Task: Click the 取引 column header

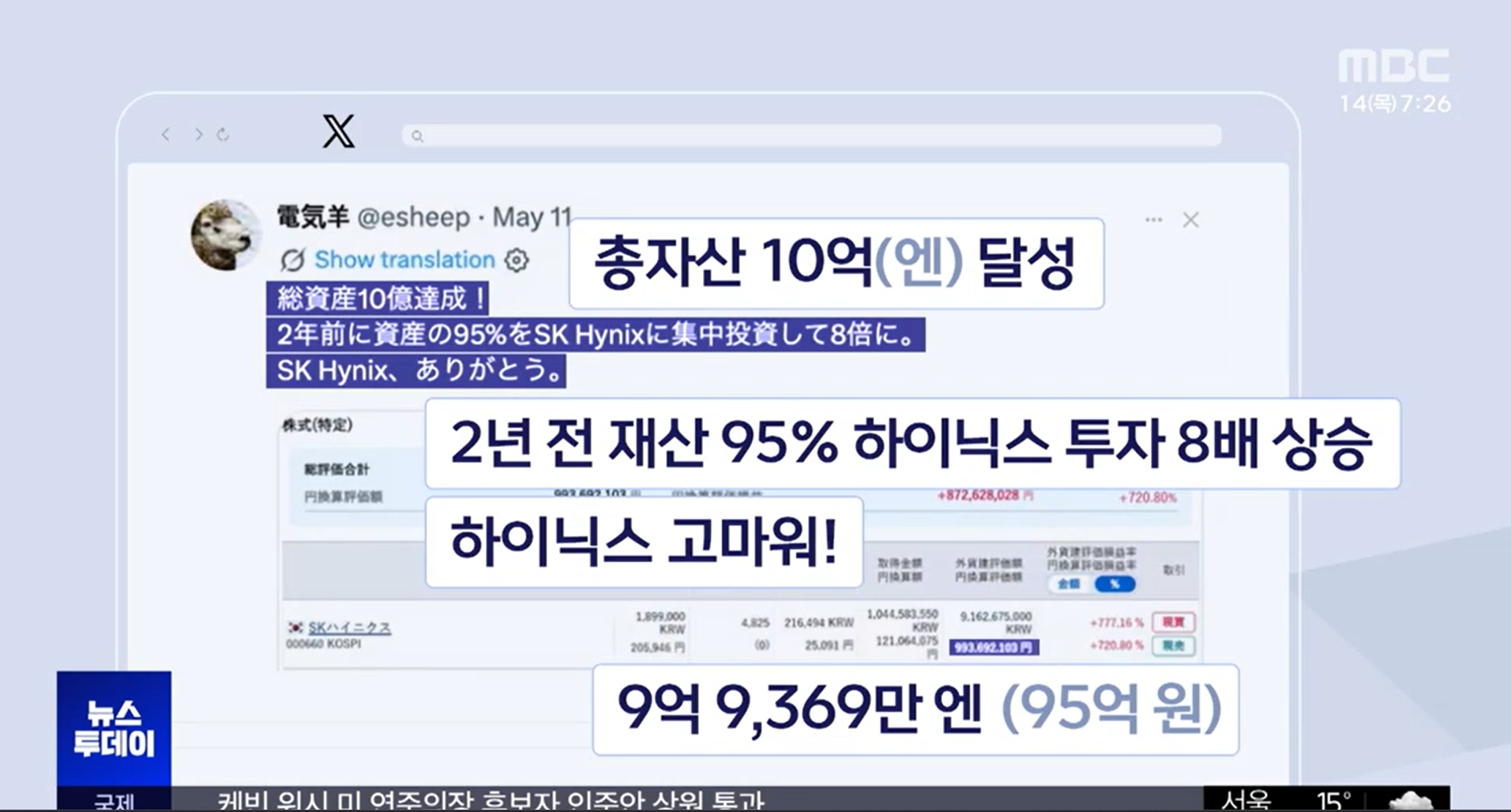Action: [1174, 570]
